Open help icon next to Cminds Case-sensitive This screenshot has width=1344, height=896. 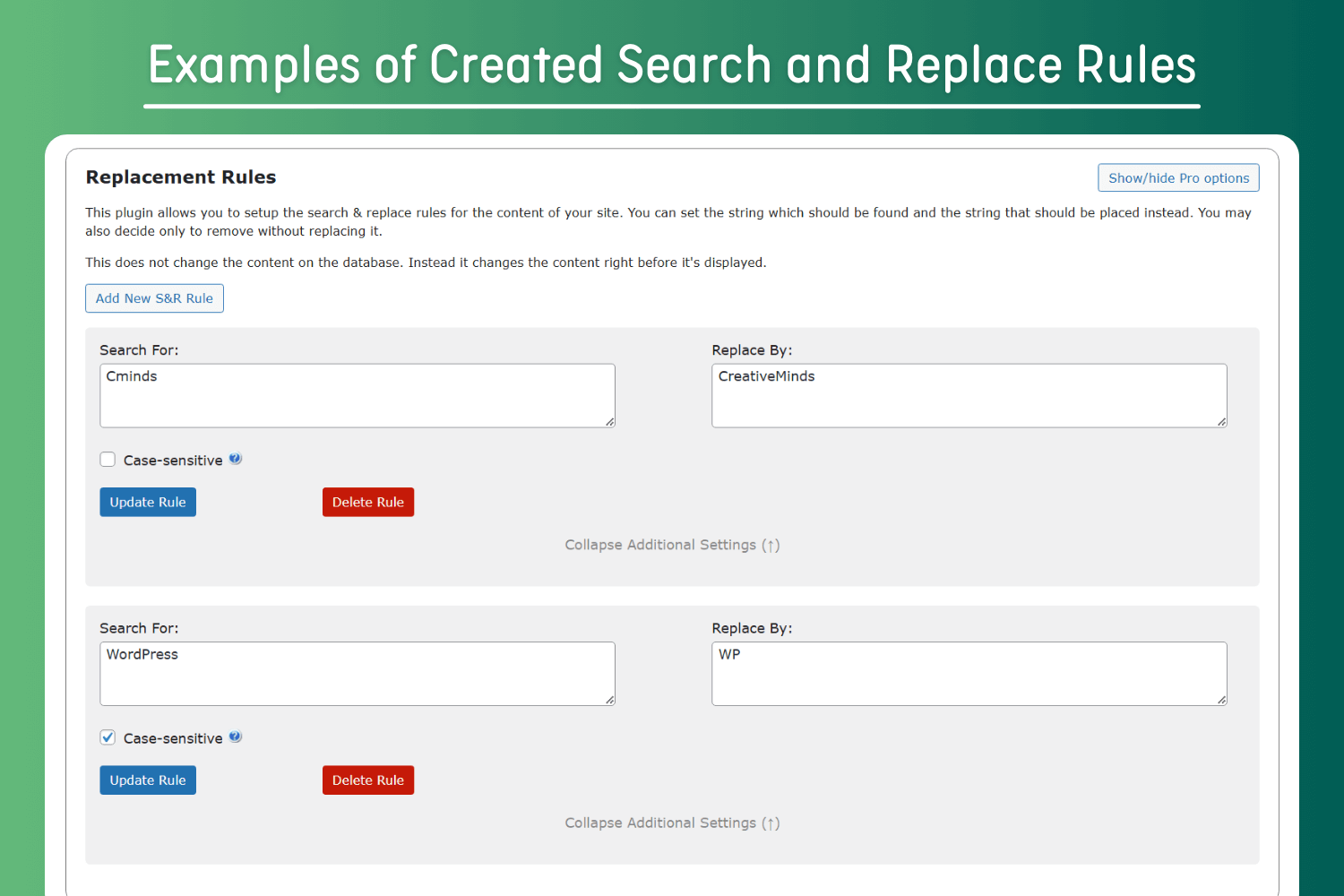pos(236,459)
